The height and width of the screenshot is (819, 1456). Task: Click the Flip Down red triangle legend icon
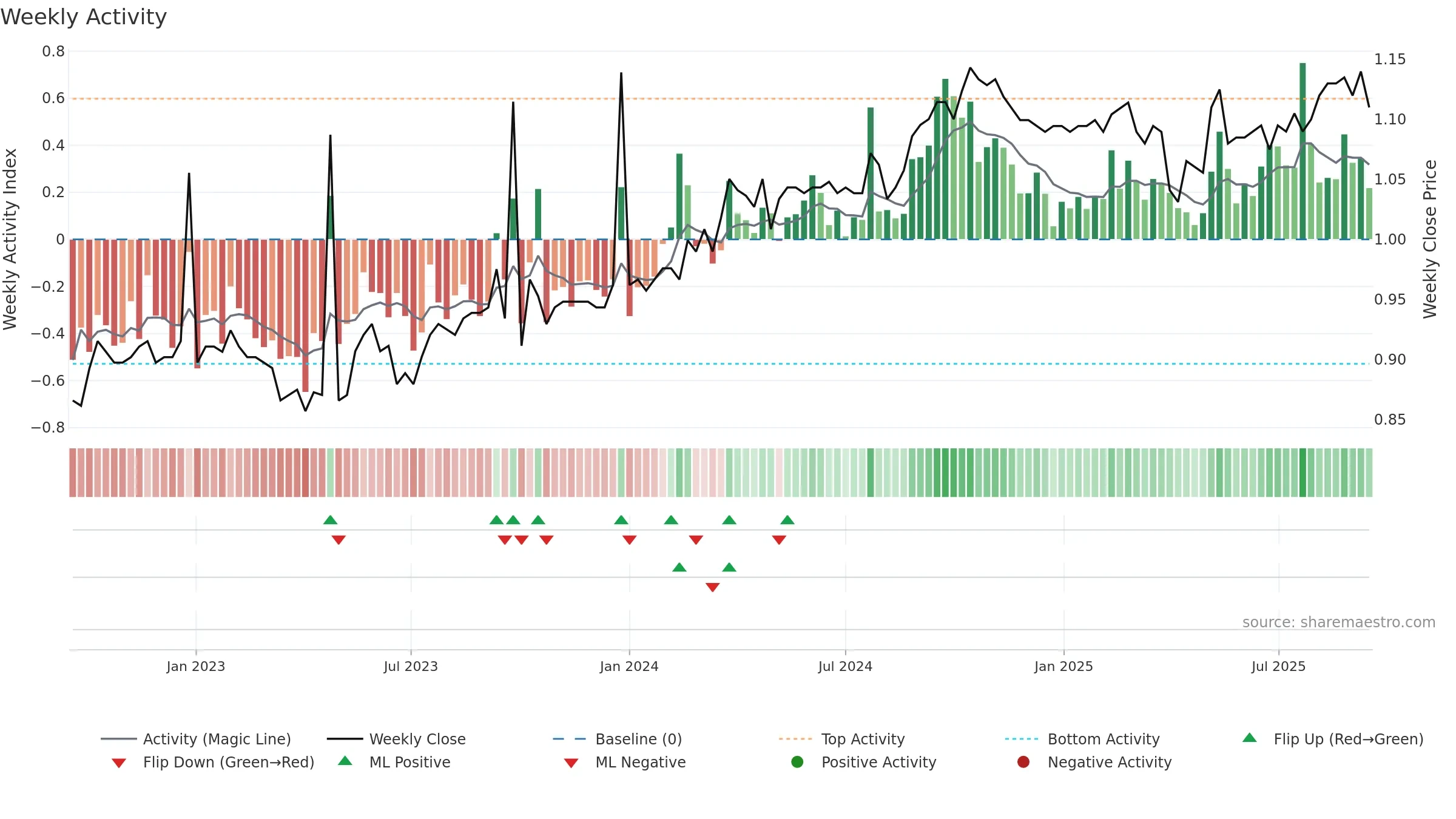coord(119,763)
